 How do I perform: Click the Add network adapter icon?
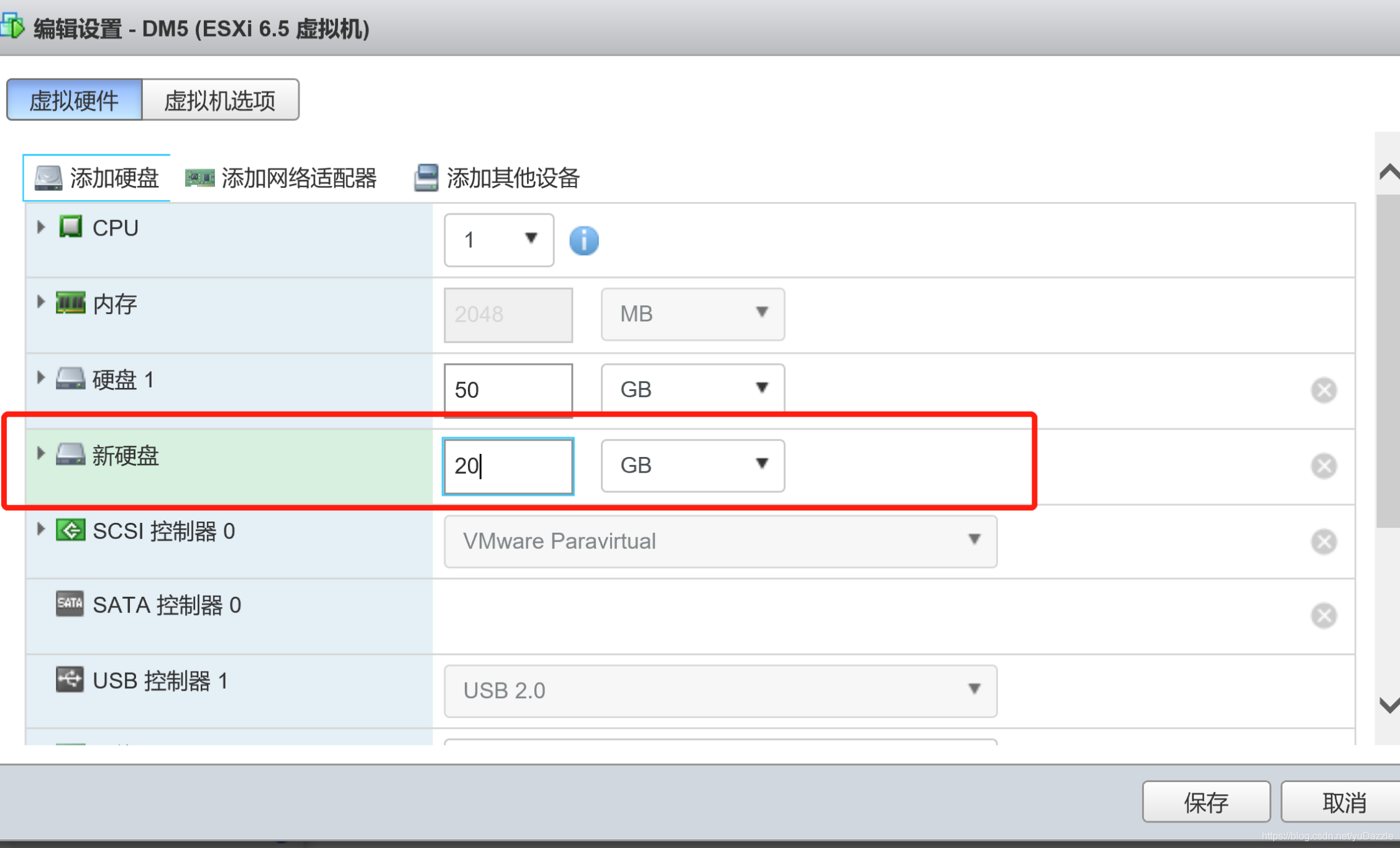click(199, 178)
